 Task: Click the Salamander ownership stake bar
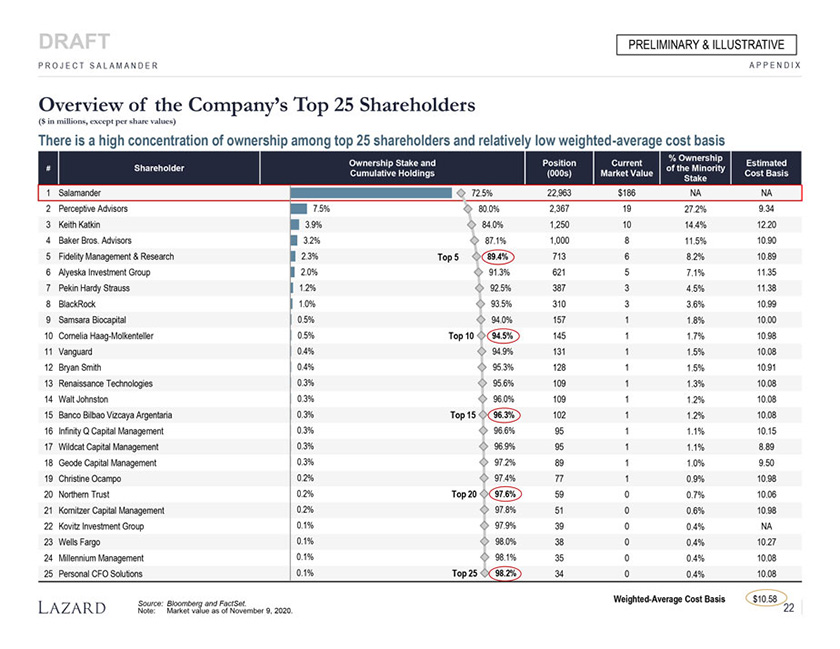371,193
